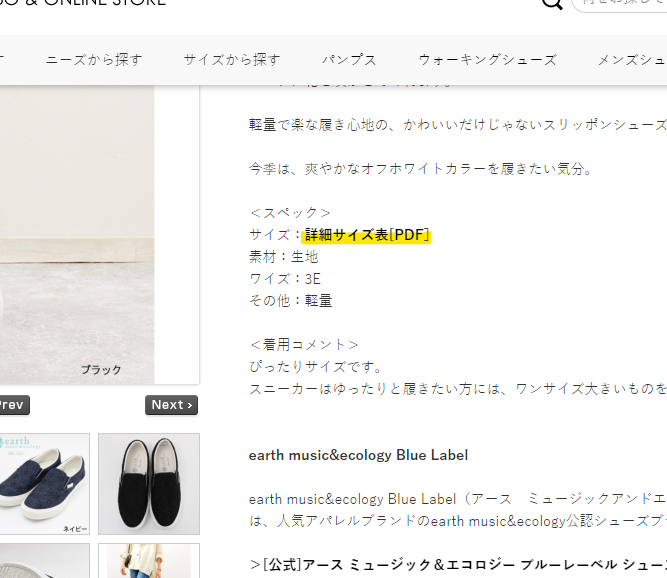Click the main ブラック product image
667x578 pixels.
coord(77,235)
